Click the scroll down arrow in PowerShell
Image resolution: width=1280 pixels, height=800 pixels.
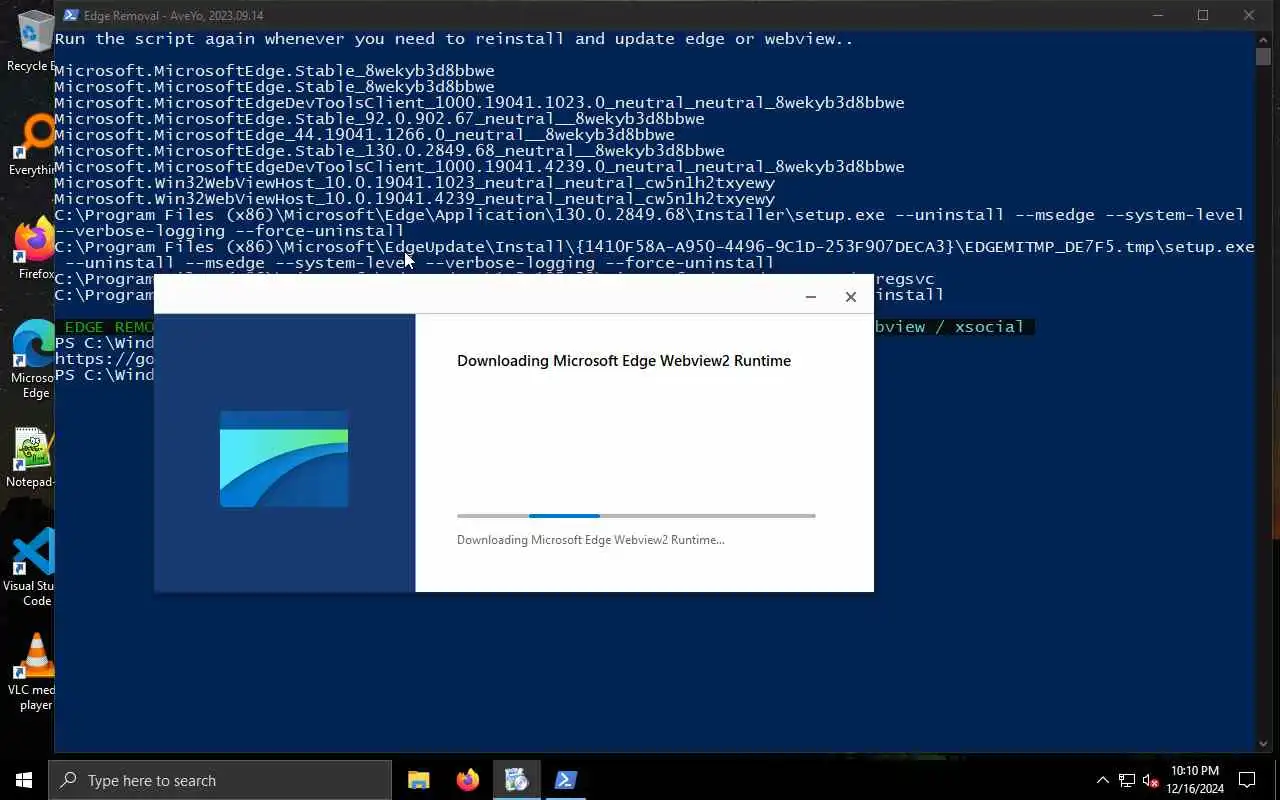(x=1264, y=743)
